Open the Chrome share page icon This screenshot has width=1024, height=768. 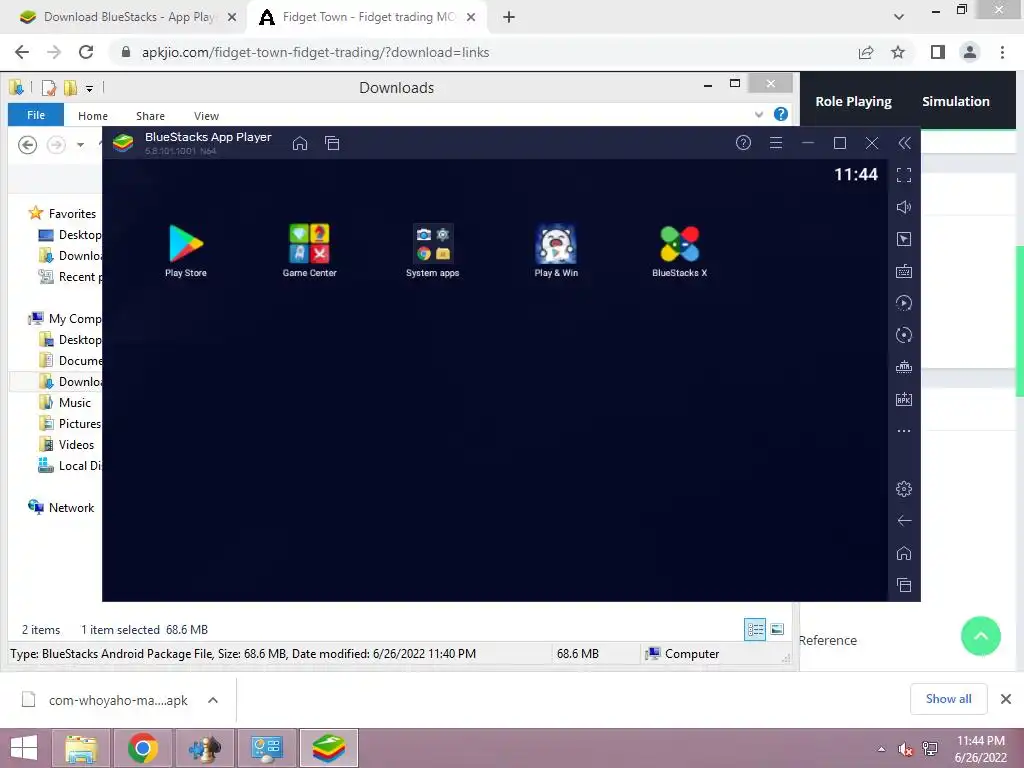click(x=866, y=52)
